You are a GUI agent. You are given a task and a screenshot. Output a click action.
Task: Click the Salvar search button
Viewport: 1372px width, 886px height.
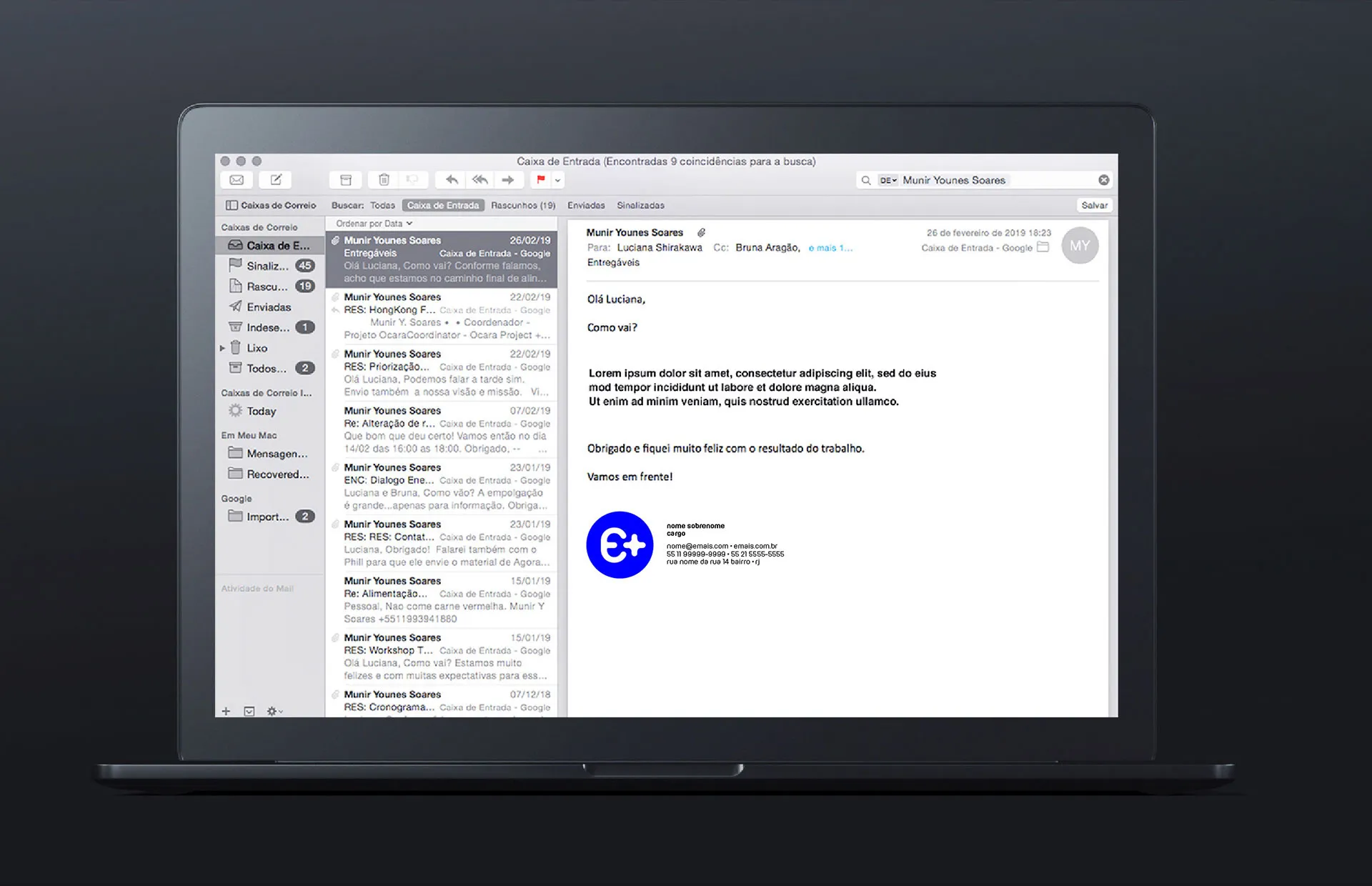coord(1094,205)
